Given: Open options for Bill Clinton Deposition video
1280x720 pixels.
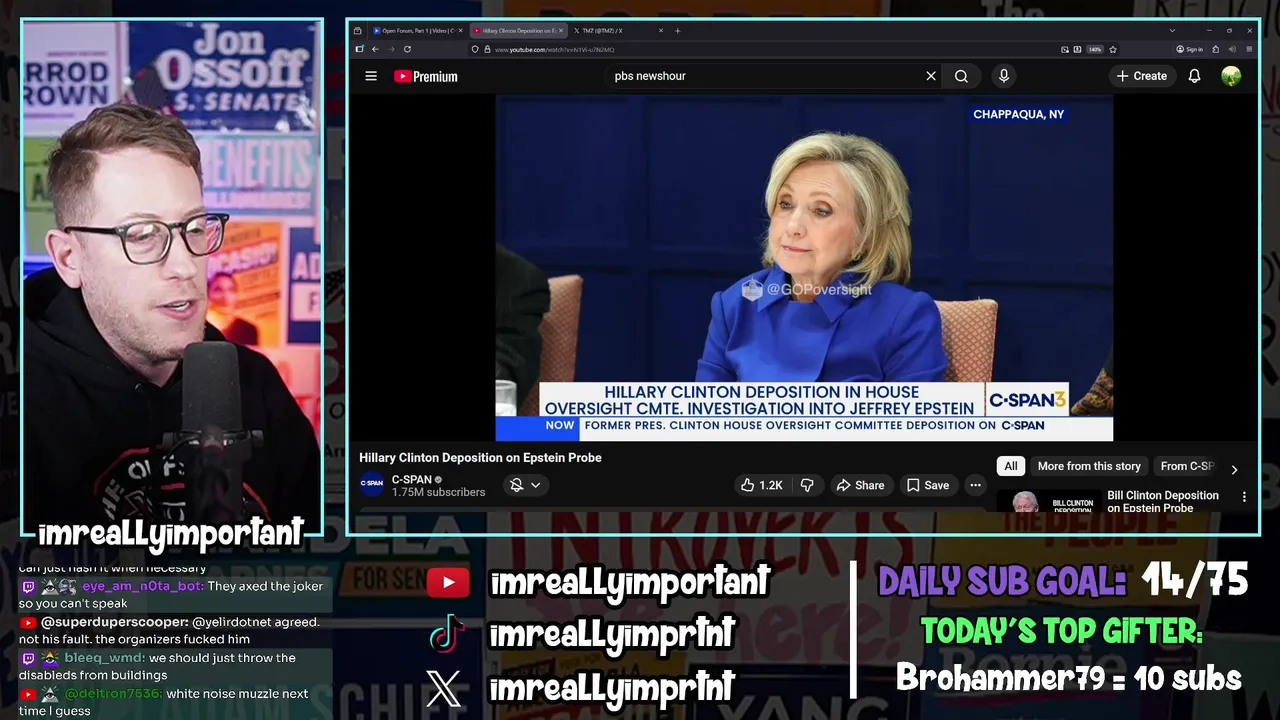Looking at the screenshot, I should (1244, 497).
